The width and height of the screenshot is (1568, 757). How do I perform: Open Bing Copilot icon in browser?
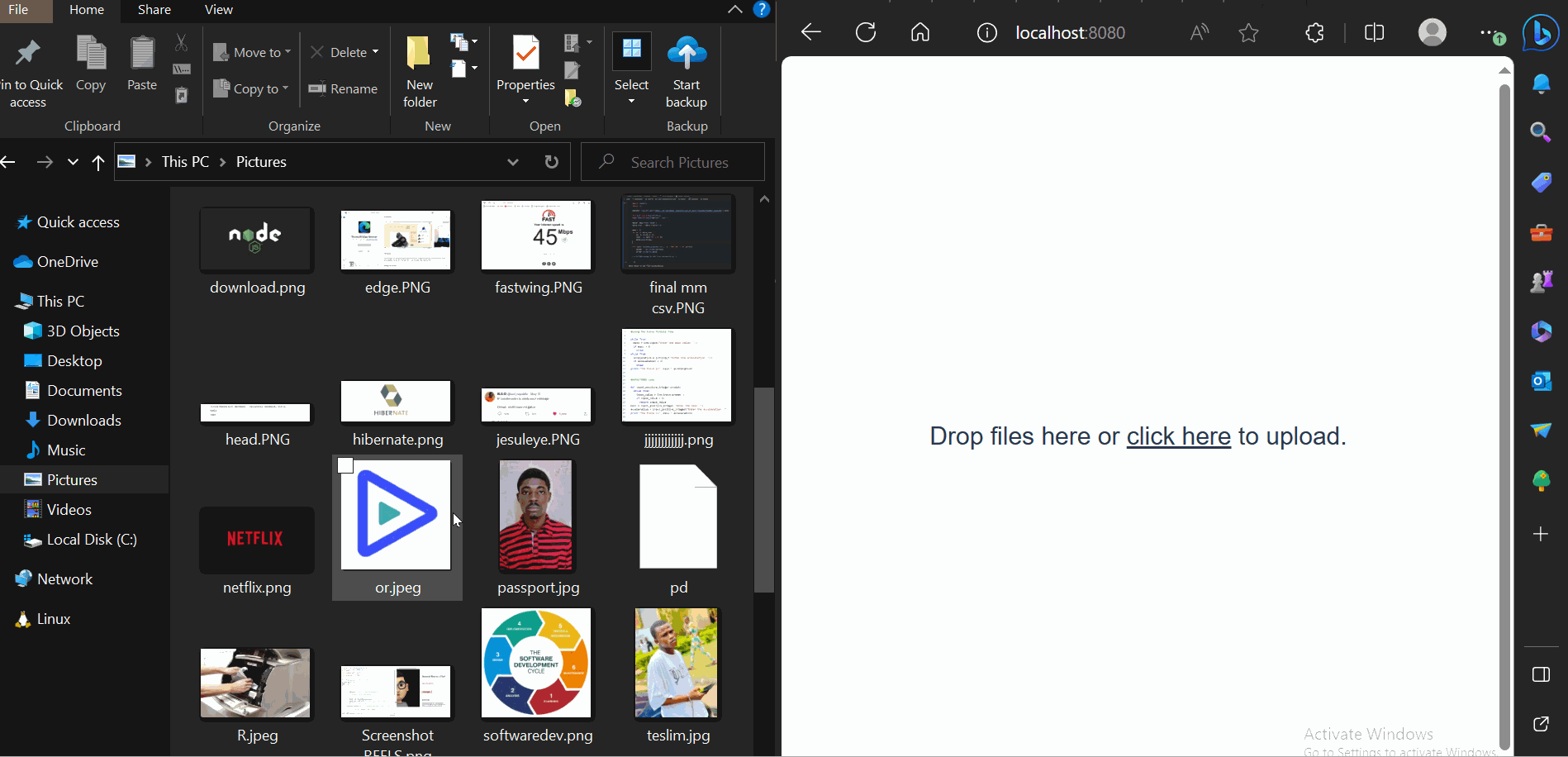[x=1541, y=34]
